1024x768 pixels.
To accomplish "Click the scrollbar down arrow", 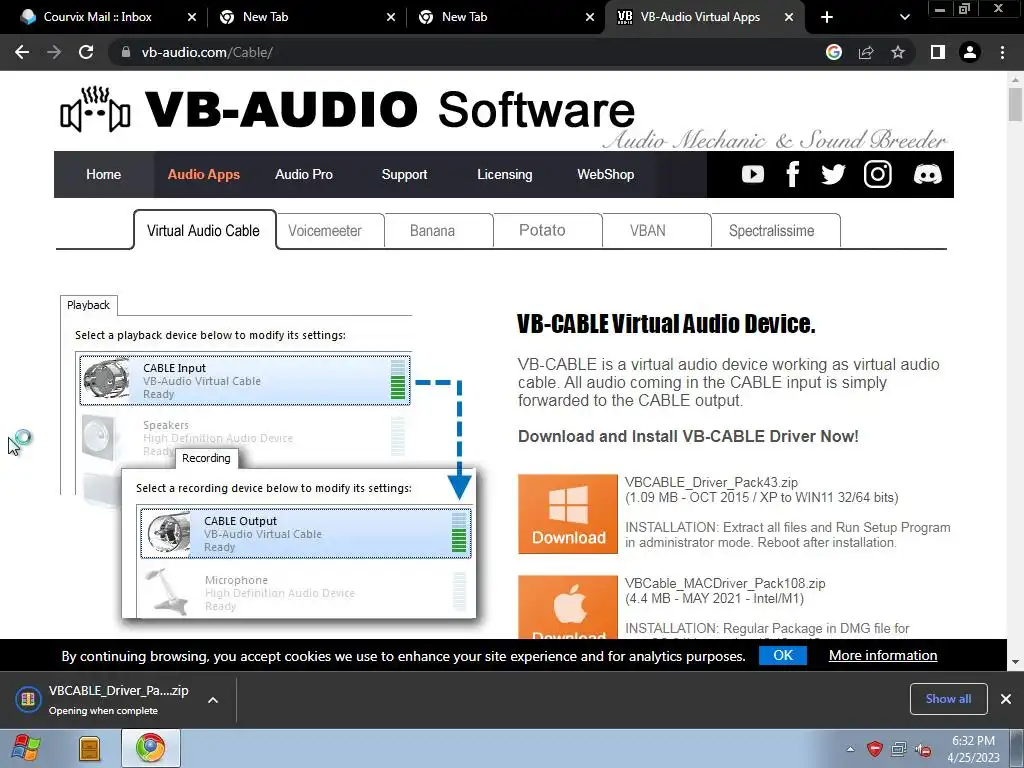I will [x=1015, y=662].
